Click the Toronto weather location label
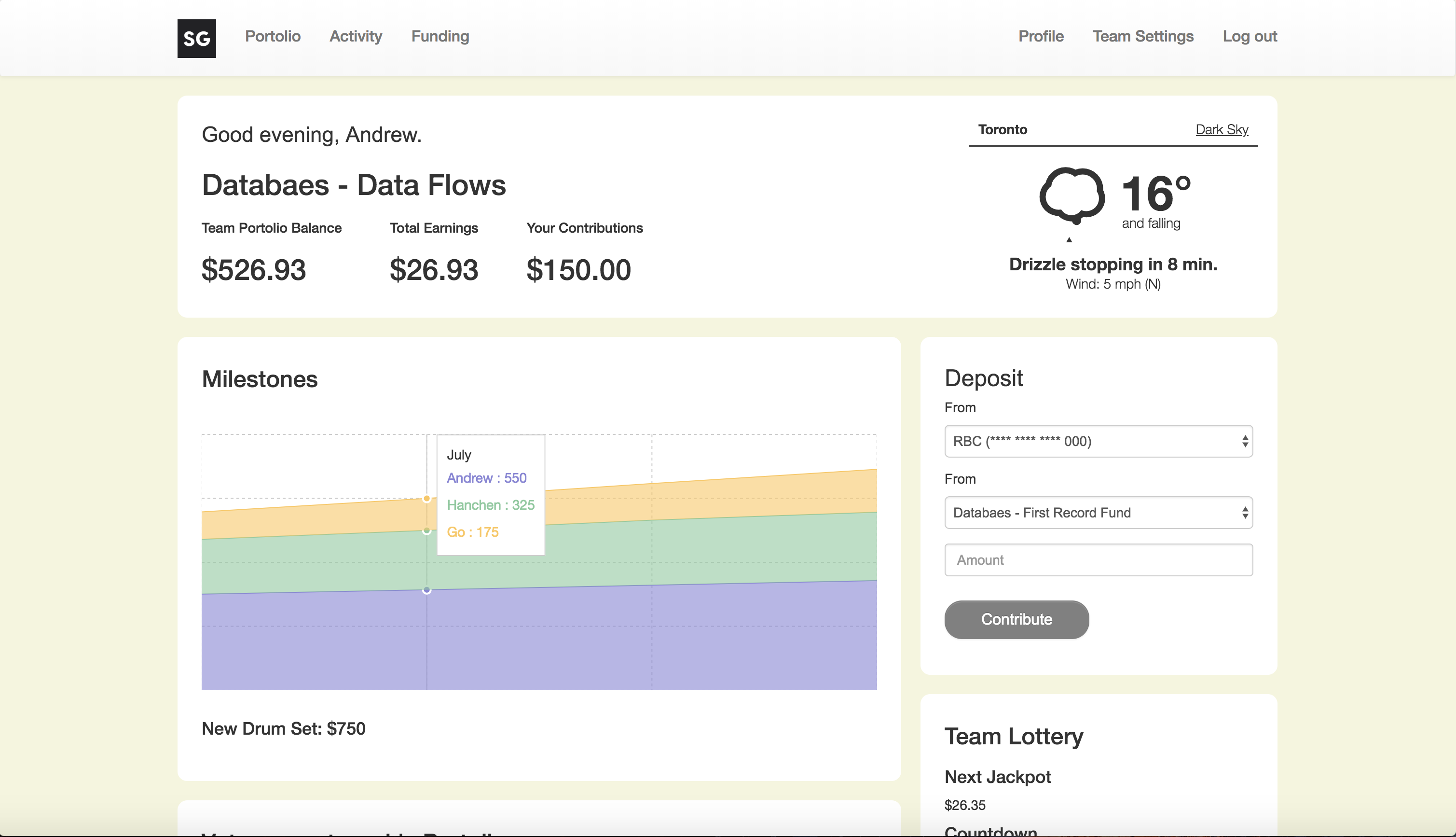The image size is (1456, 837). coord(1002,129)
